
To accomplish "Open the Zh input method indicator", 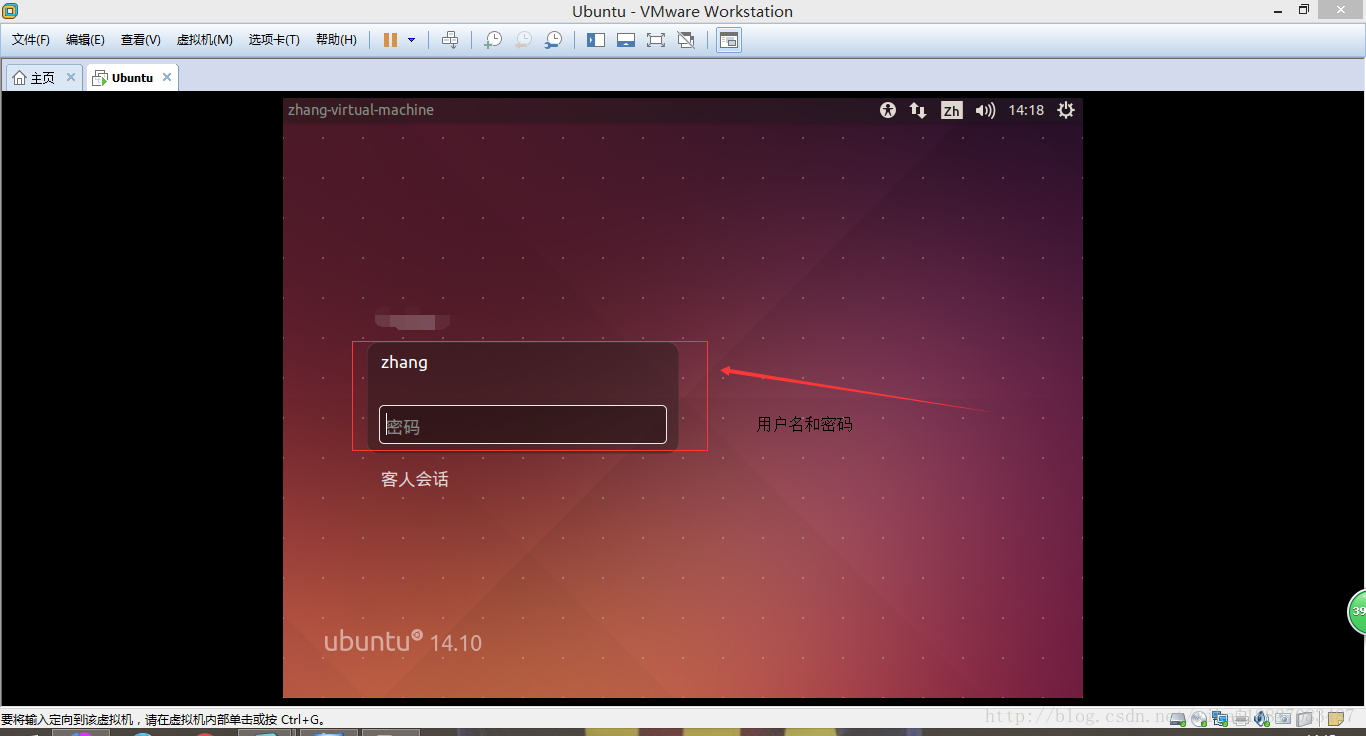I will point(952,110).
